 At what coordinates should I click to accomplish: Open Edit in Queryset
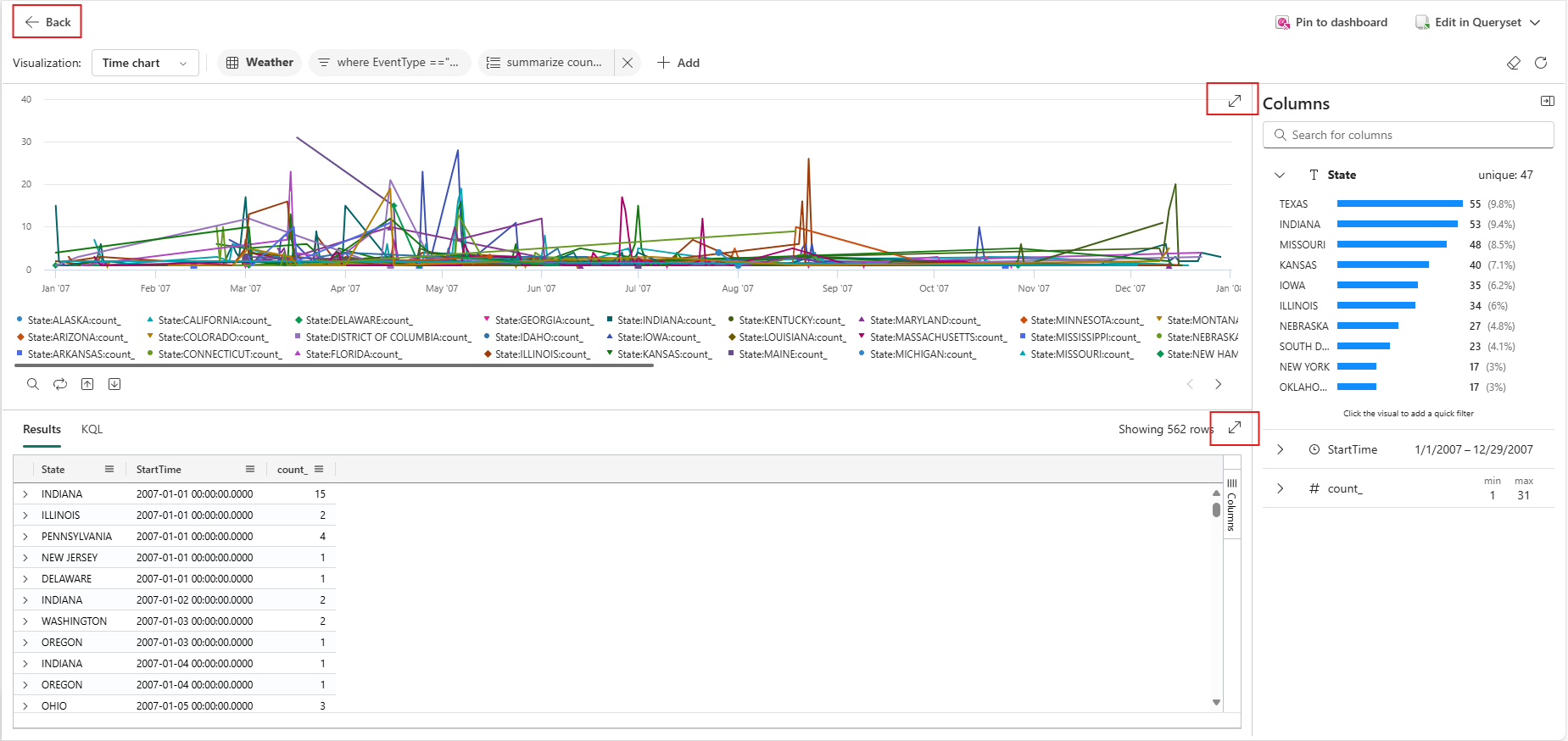click(1469, 22)
